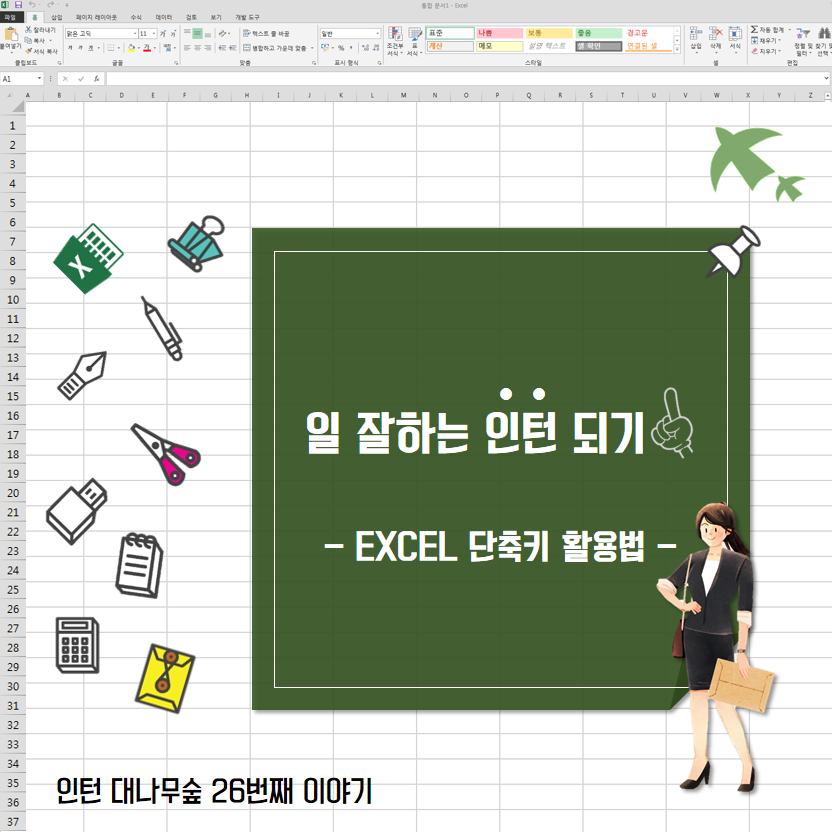Toggle Merge and Center (병합하고 가운데 맞춤)
The width and height of the screenshot is (832, 832).
coord(276,47)
